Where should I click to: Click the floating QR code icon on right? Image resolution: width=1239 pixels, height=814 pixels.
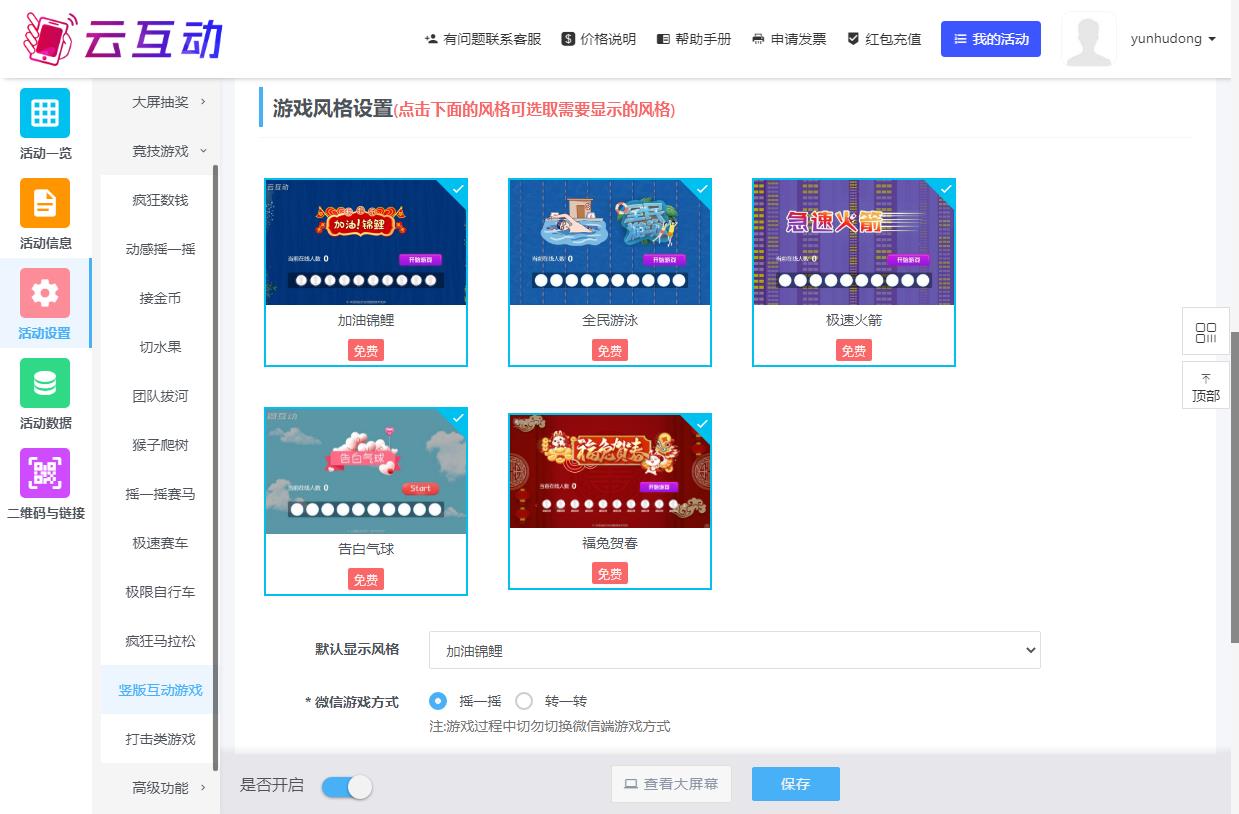[1206, 332]
